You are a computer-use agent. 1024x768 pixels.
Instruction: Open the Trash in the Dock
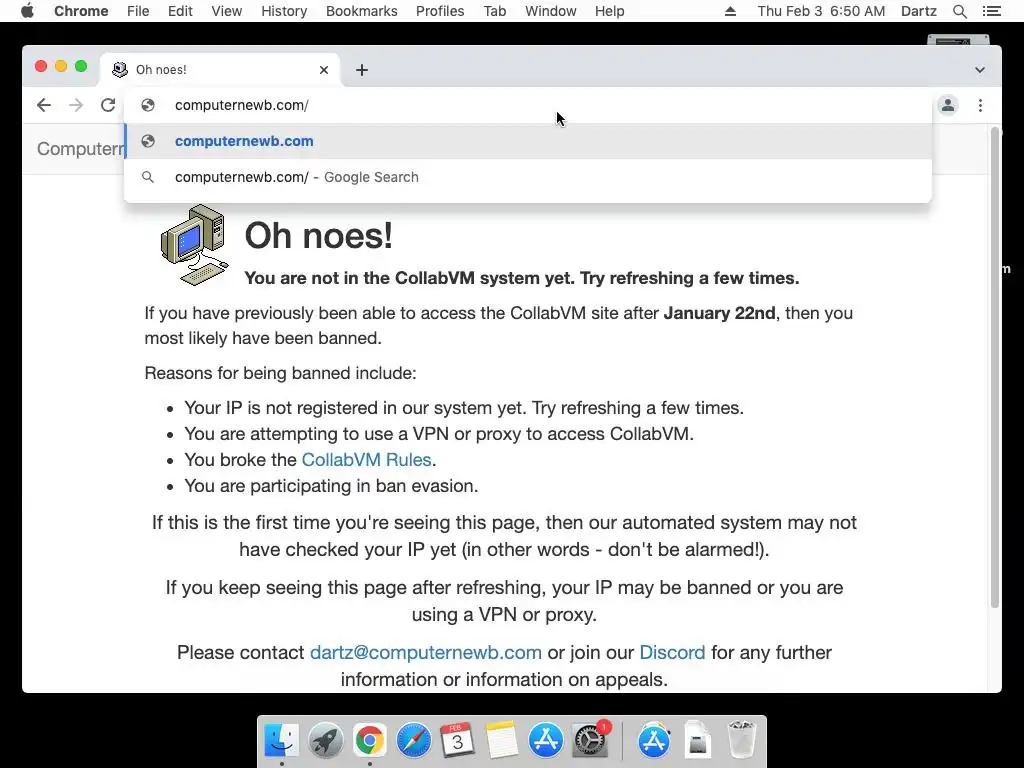tap(742, 740)
